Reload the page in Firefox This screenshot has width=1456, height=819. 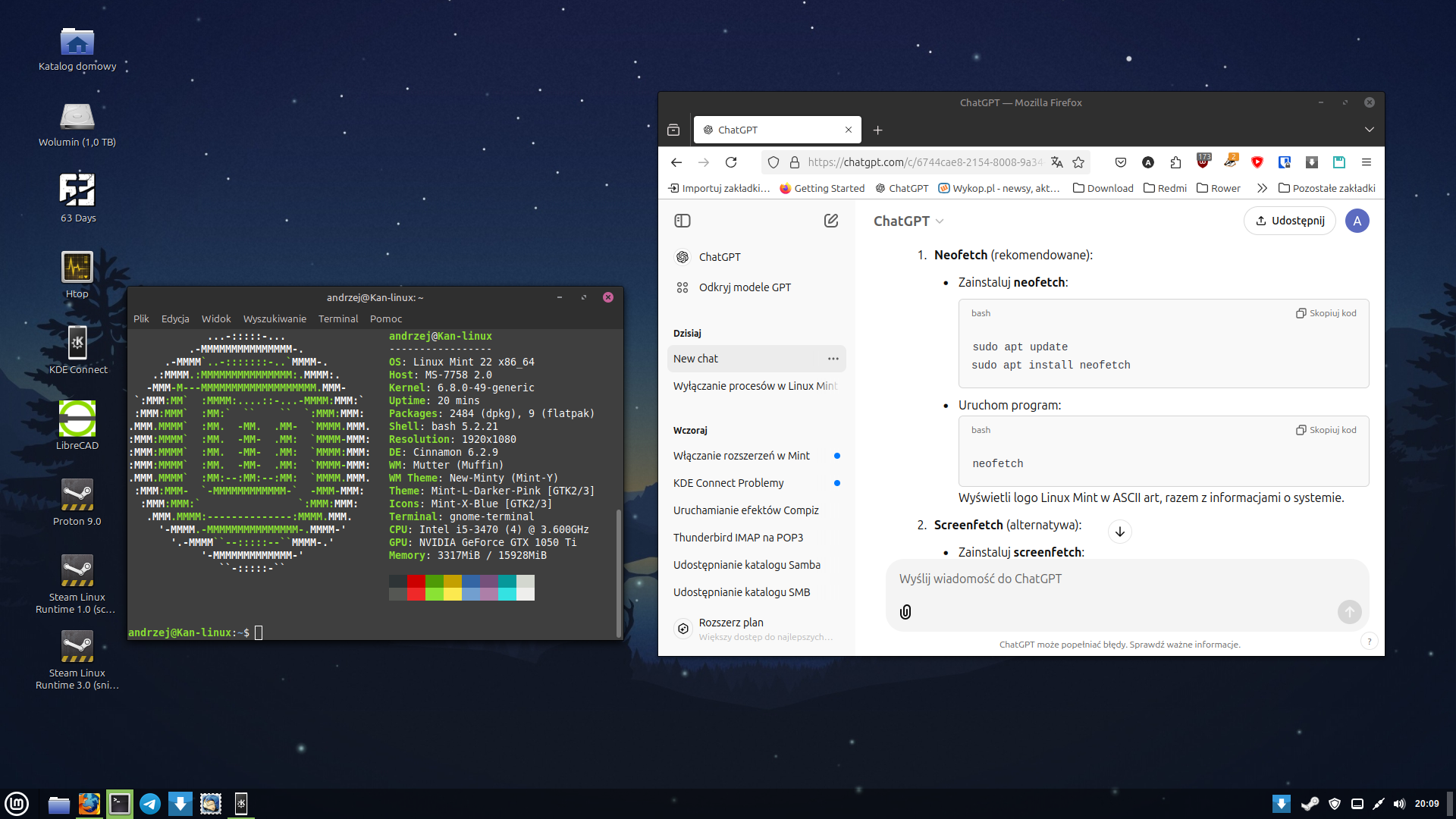(x=731, y=162)
